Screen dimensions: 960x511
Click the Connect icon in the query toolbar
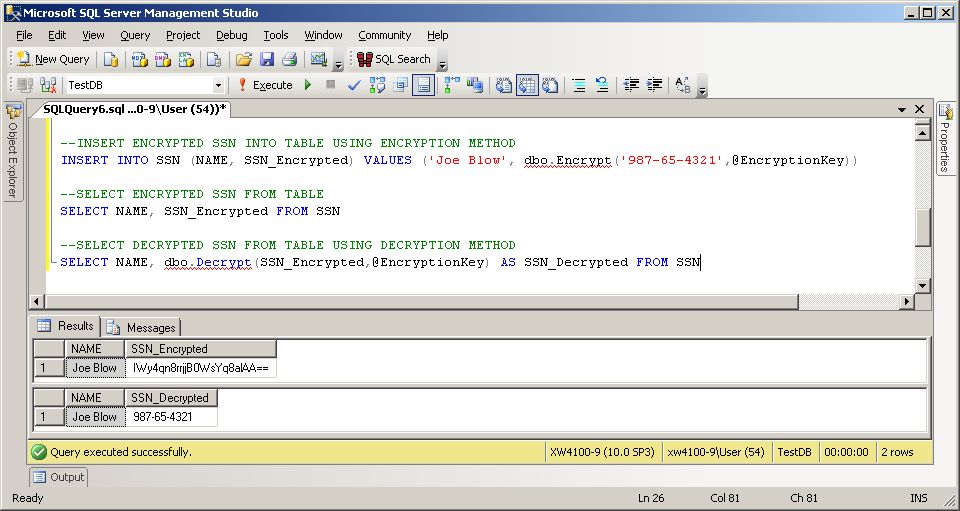25,85
